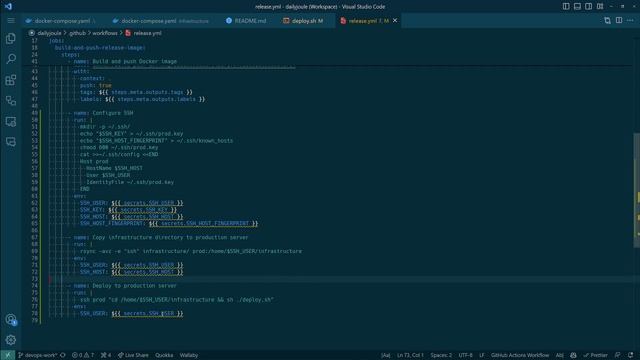The height and width of the screenshot is (360, 640).
Task: Click the rsync command line in the editor
Action: coord(191,251)
